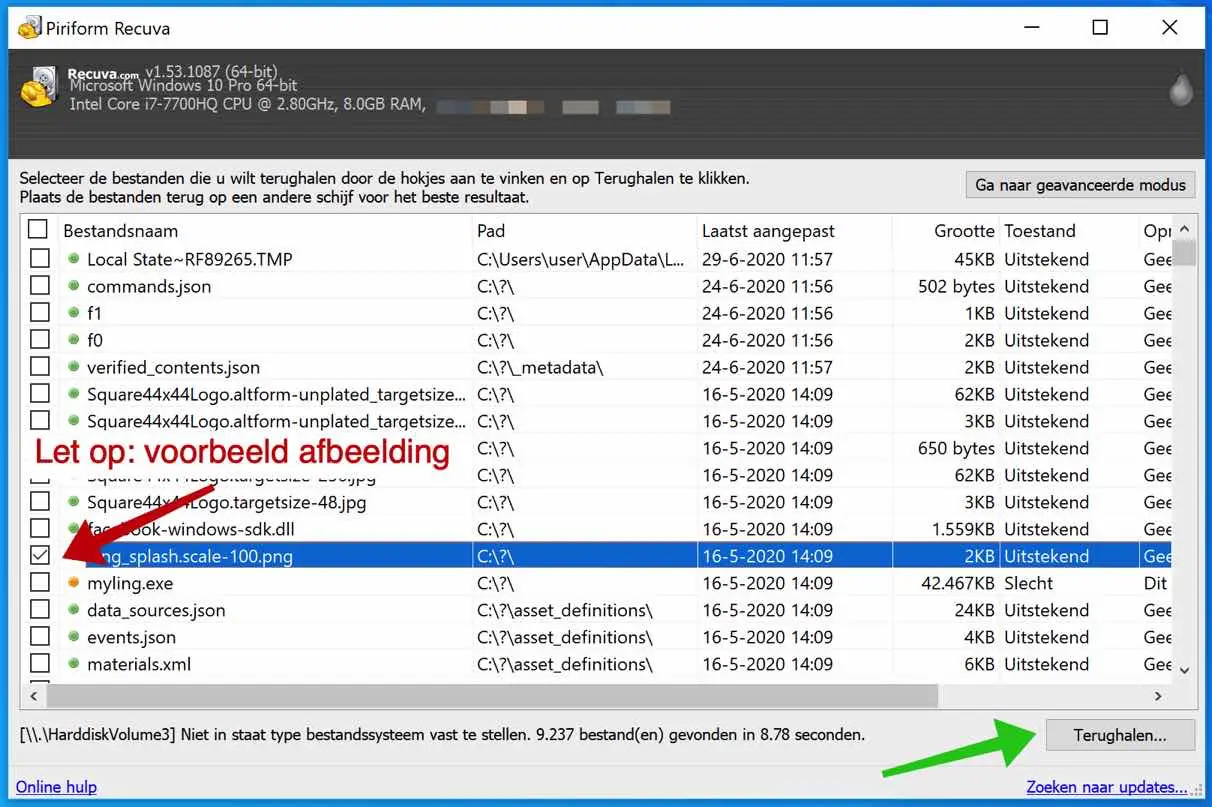Check the box next to commands.json
1212x807 pixels.
point(39,286)
